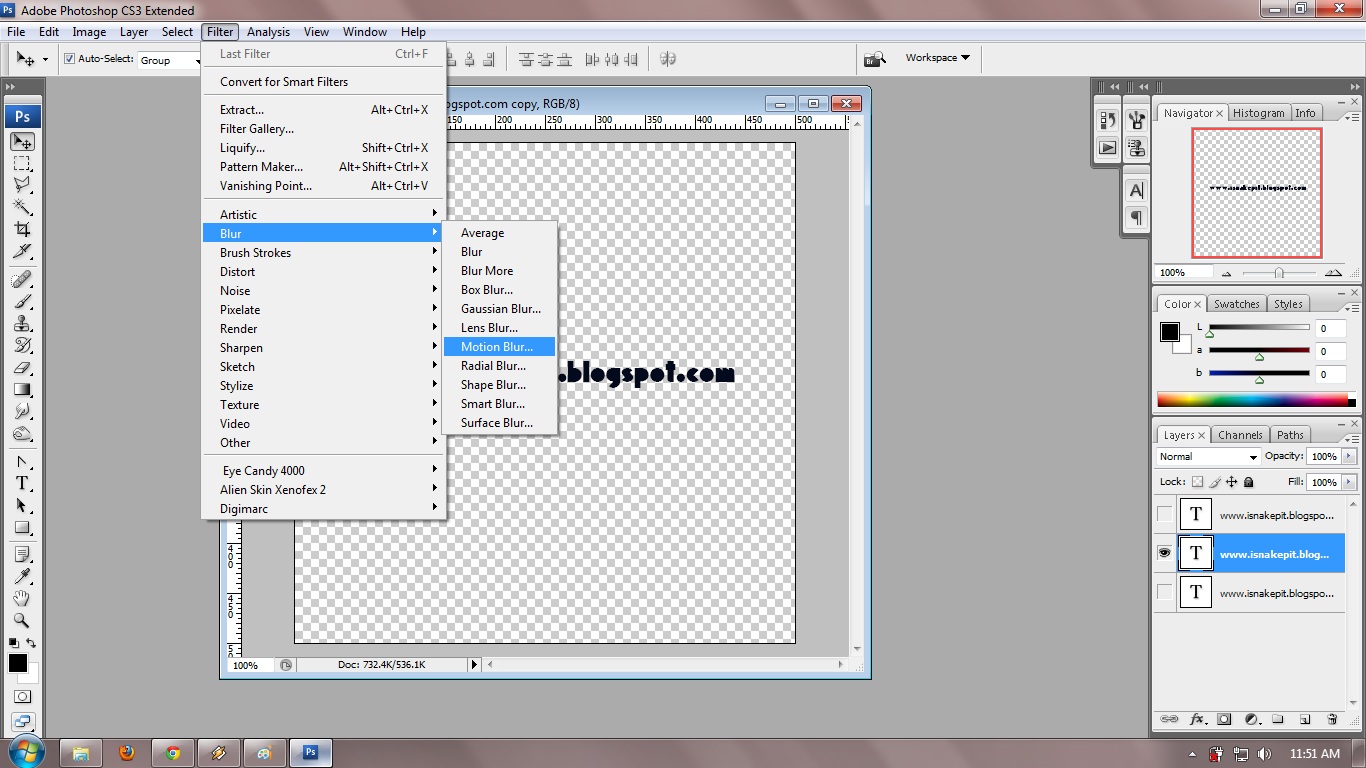Viewport: 1366px width, 768px height.
Task: Show the top text layer visibility
Action: (x=1164, y=514)
